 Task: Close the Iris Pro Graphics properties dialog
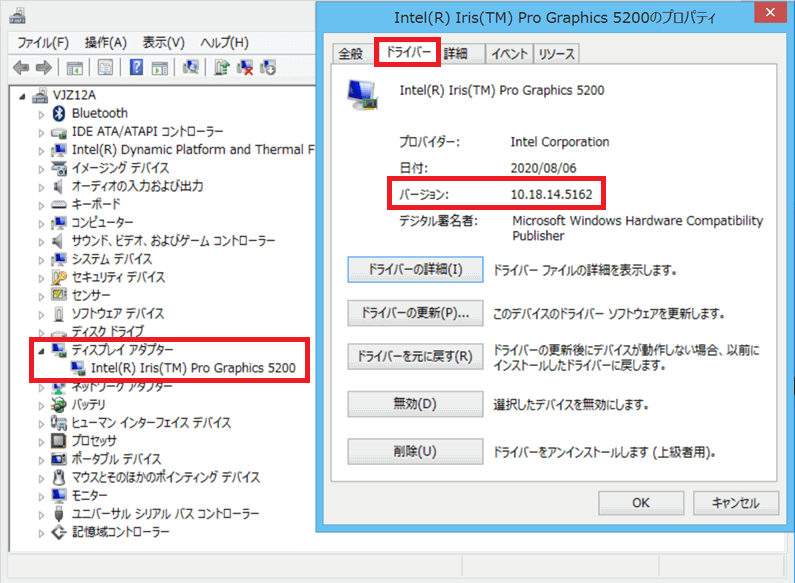770,13
